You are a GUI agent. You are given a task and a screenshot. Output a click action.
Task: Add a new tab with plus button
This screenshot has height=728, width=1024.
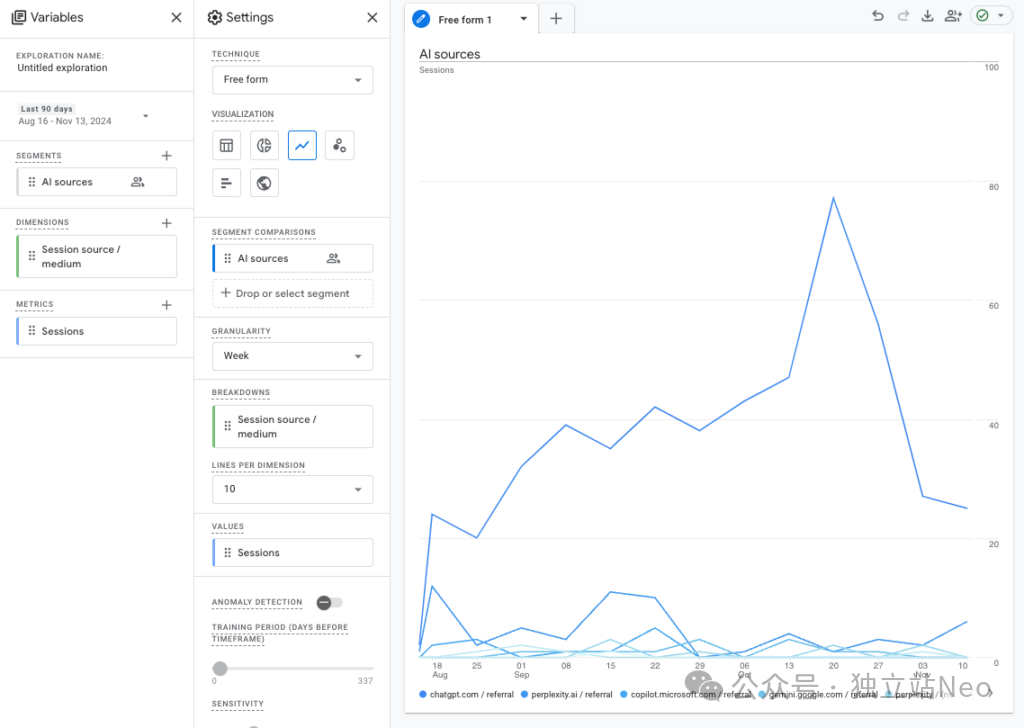556,19
